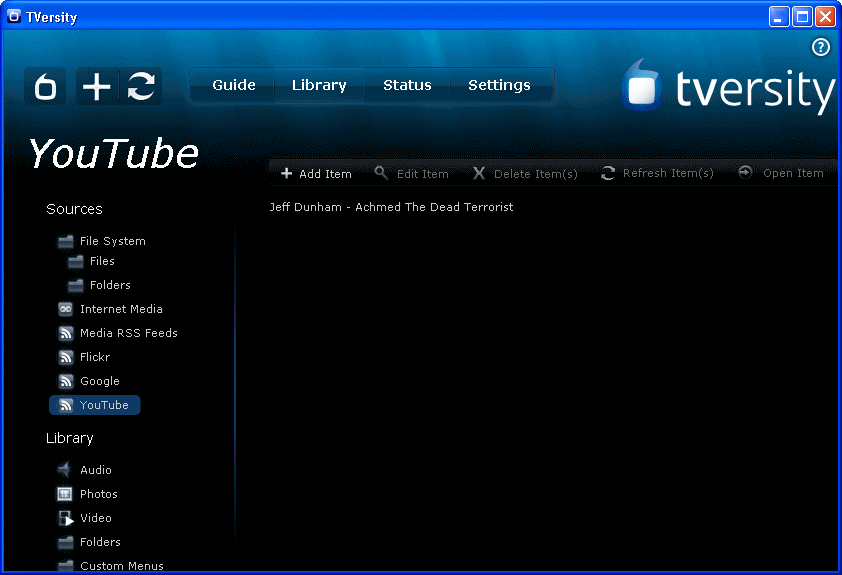Open Custom Menus in Library
Screen dimensions: 842x575
point(121,566)
